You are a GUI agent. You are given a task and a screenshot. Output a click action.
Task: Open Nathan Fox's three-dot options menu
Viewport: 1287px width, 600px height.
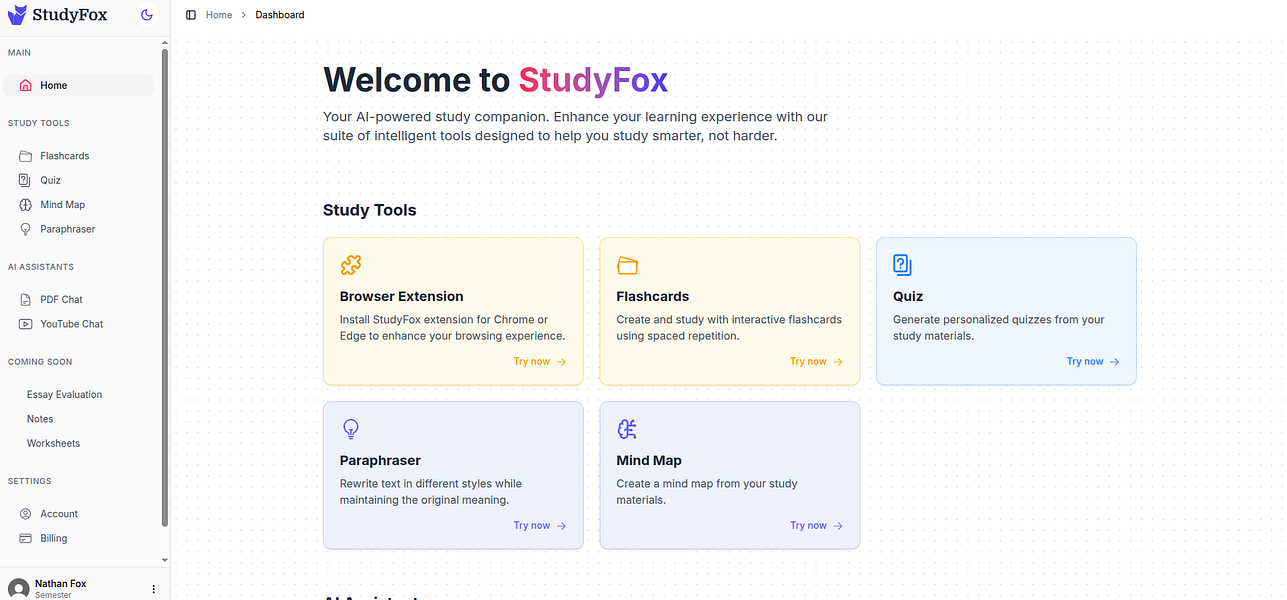pos(153,588)
